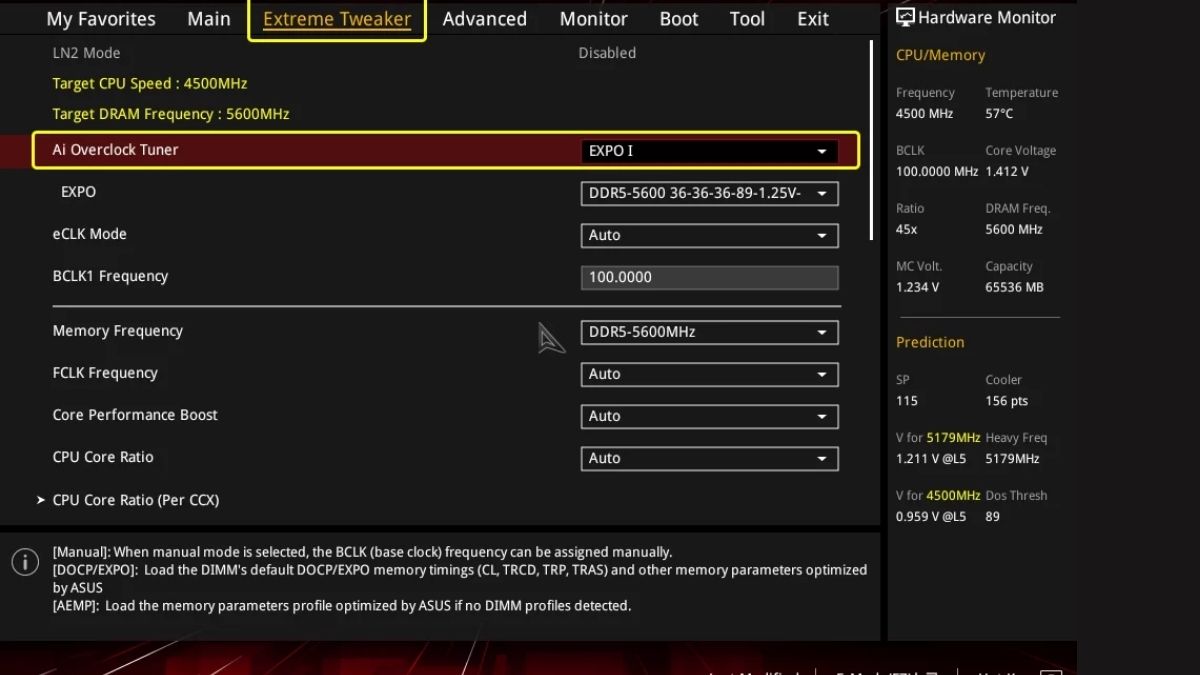This screenshot has width=1200, height=675.
Task: Click the info icon beside the help text
Action: (25, 562)
